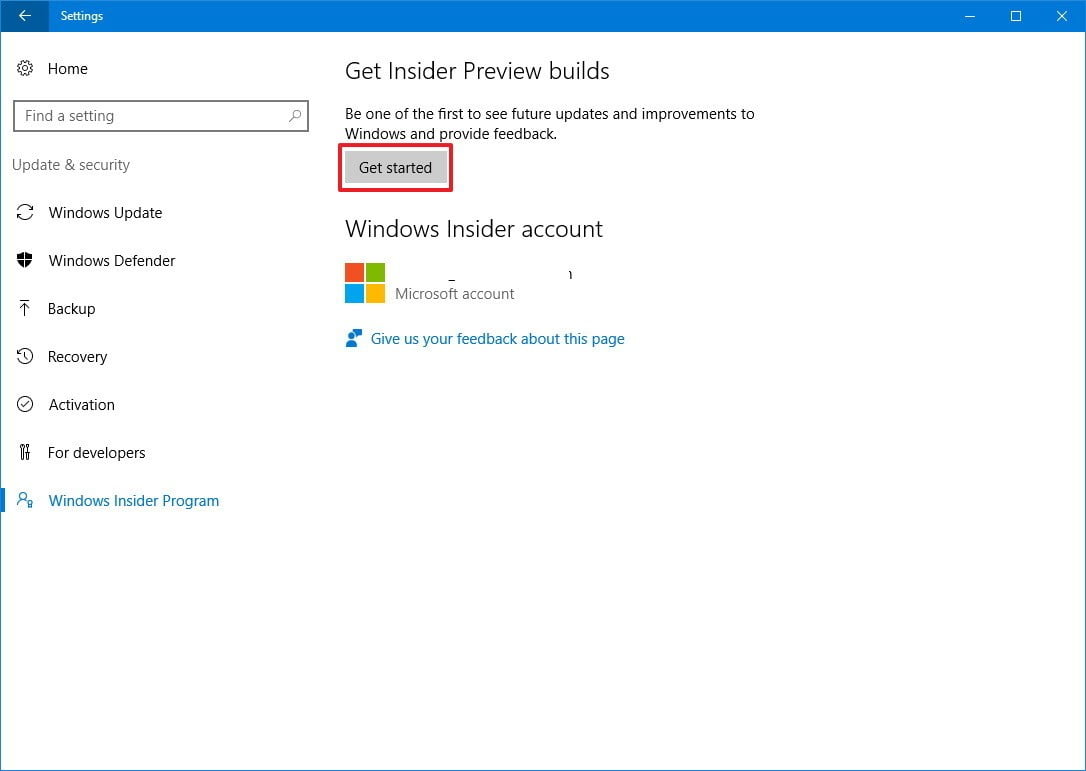1086x771 pixels.
Task: Click the magnifier icon in search box
Action: tap(294, 116)
